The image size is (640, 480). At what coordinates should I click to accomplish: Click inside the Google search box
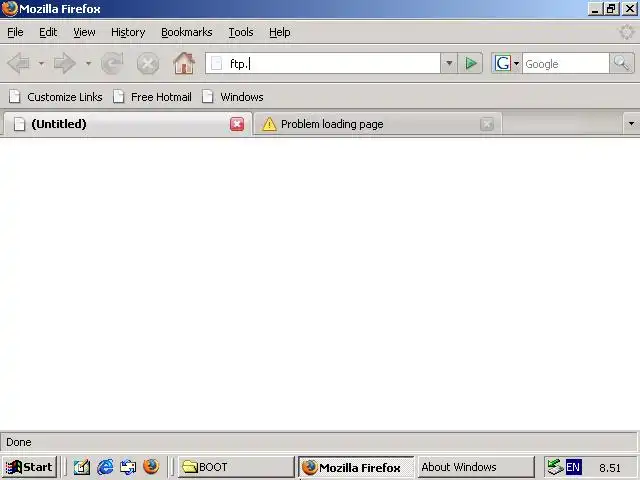point(566,64)
